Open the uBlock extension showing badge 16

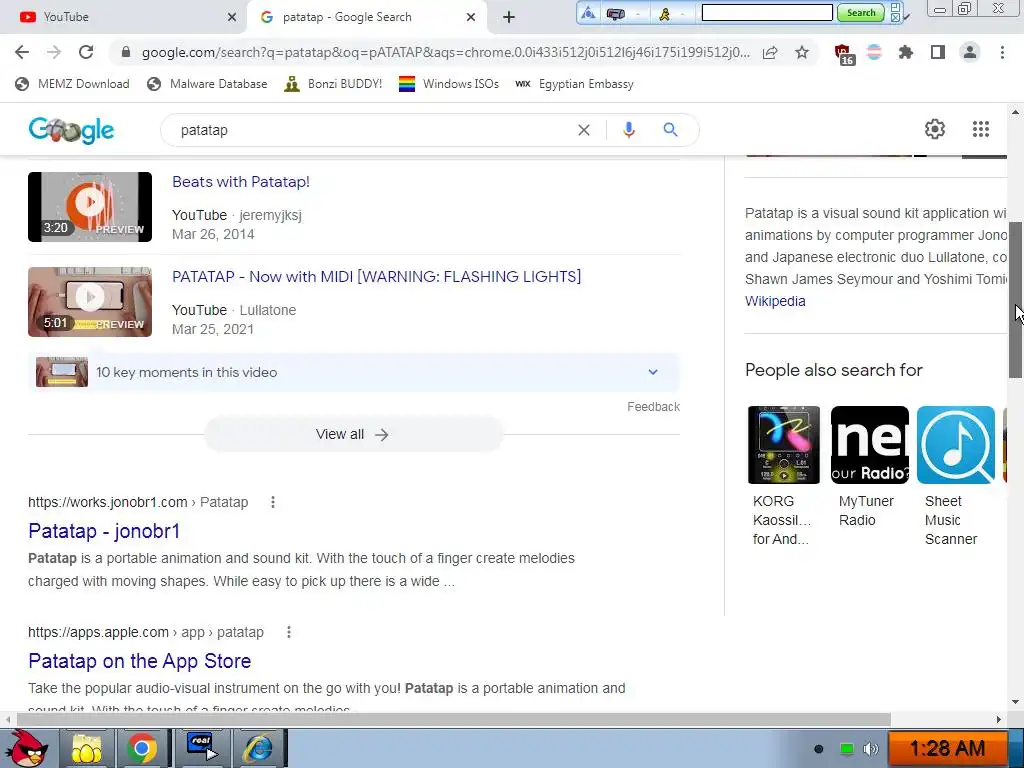point(843,54)
